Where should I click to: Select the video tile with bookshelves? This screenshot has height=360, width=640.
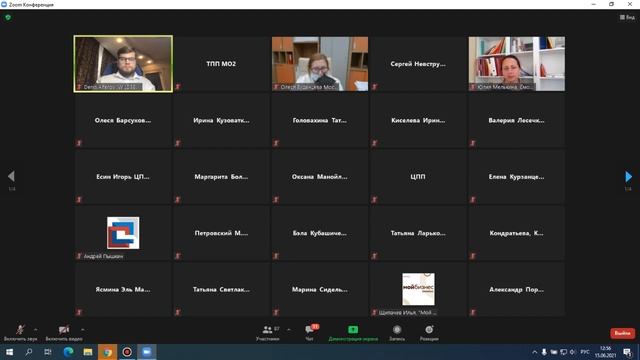pyautogui.click(x=517, y=64)
